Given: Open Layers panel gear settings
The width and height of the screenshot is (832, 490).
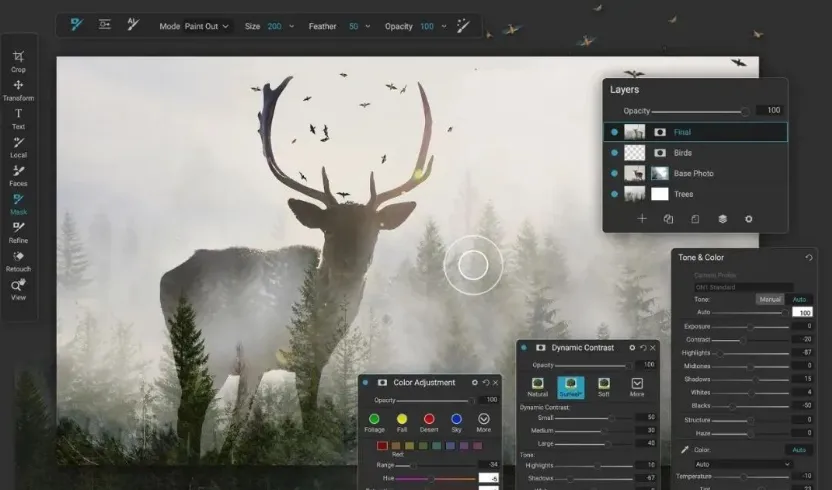Looking at the screenshot, I should (749, 219).
